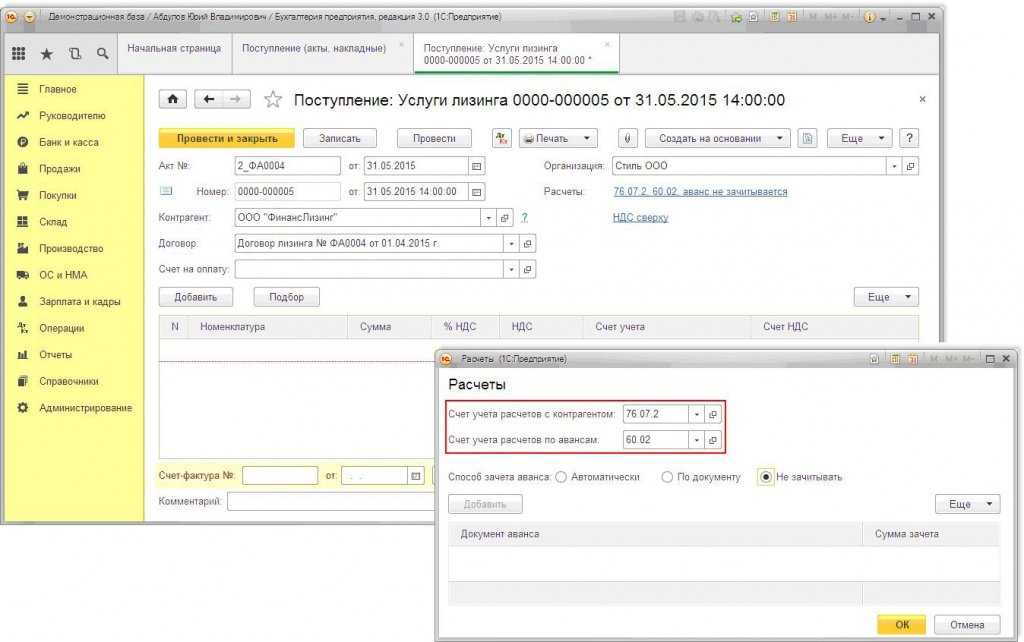Image resolution: width=1024 pixels, height=642 pixels.
Task: Open calendar for Акт date
Action: (477, 166)
